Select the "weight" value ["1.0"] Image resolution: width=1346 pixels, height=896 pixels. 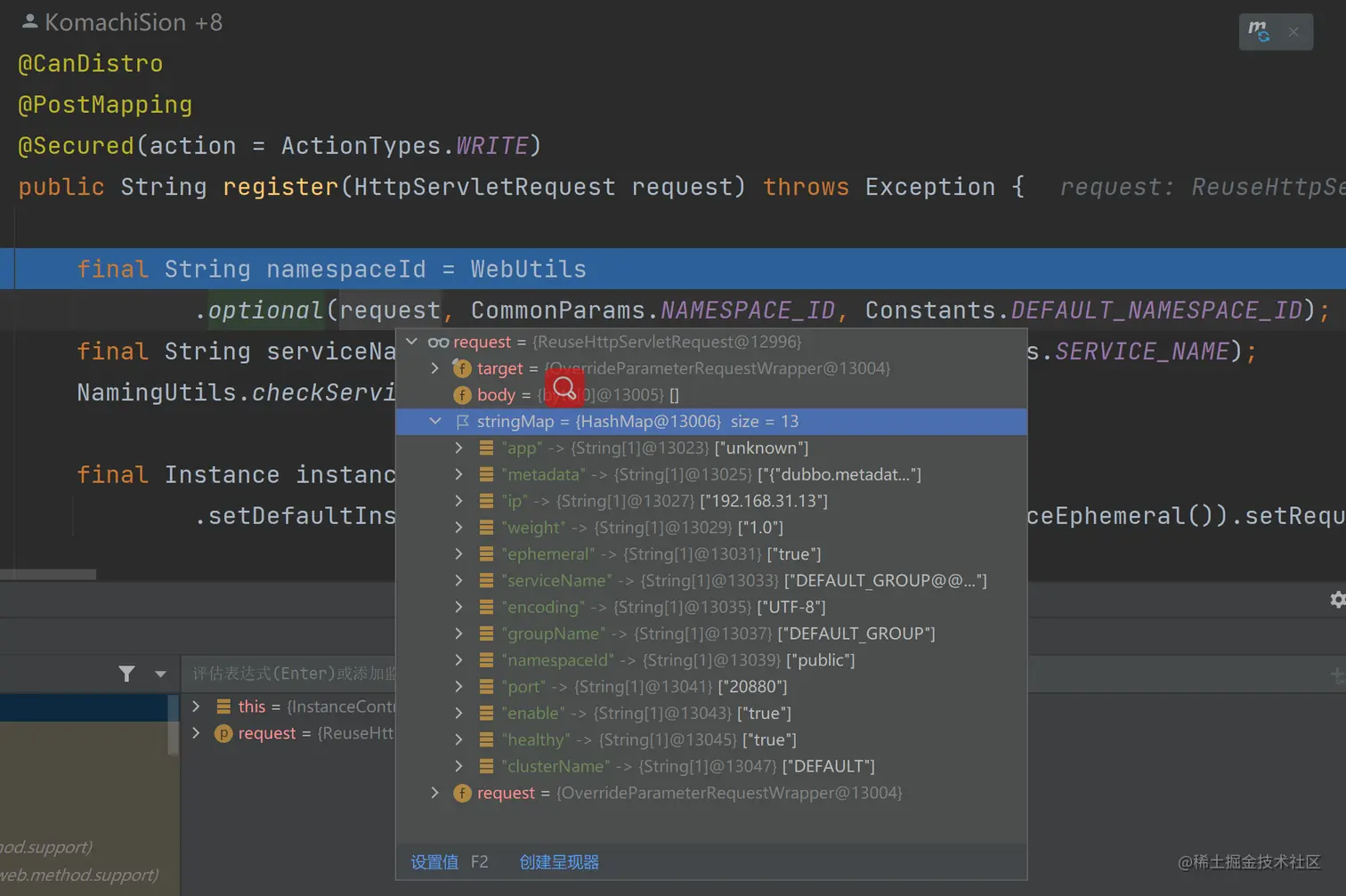(x=760, y=528)
